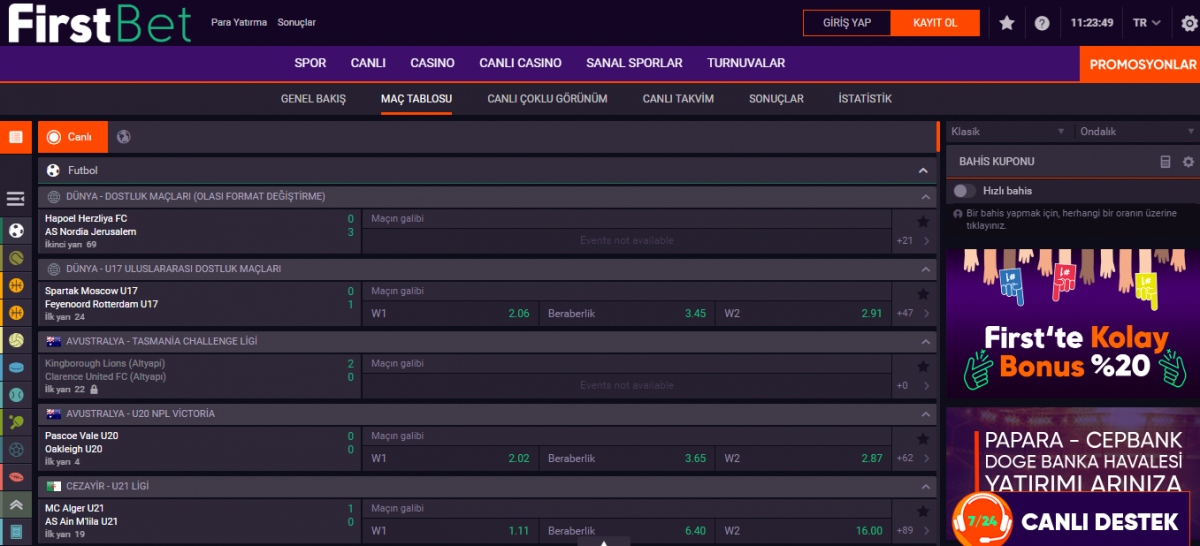Click the FirstBet logo
Viewport: 1200px width, 546px height.
pyautogui.click(x=99, y=23)
